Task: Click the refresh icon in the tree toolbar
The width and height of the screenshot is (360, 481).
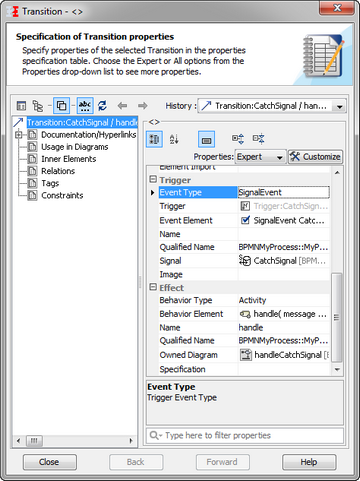Action: (102, 106)
